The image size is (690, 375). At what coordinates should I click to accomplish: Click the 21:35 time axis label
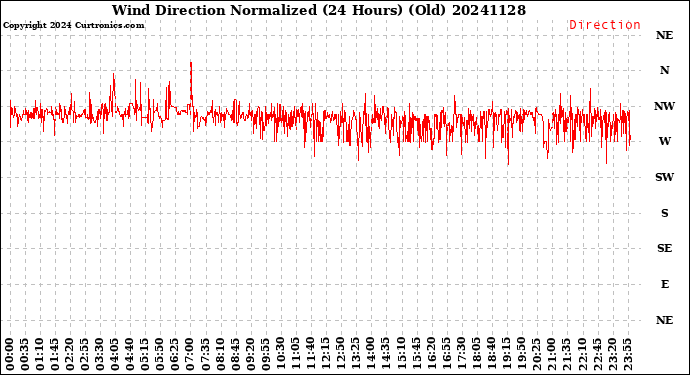pyautogui.click(x=566, y=355)
